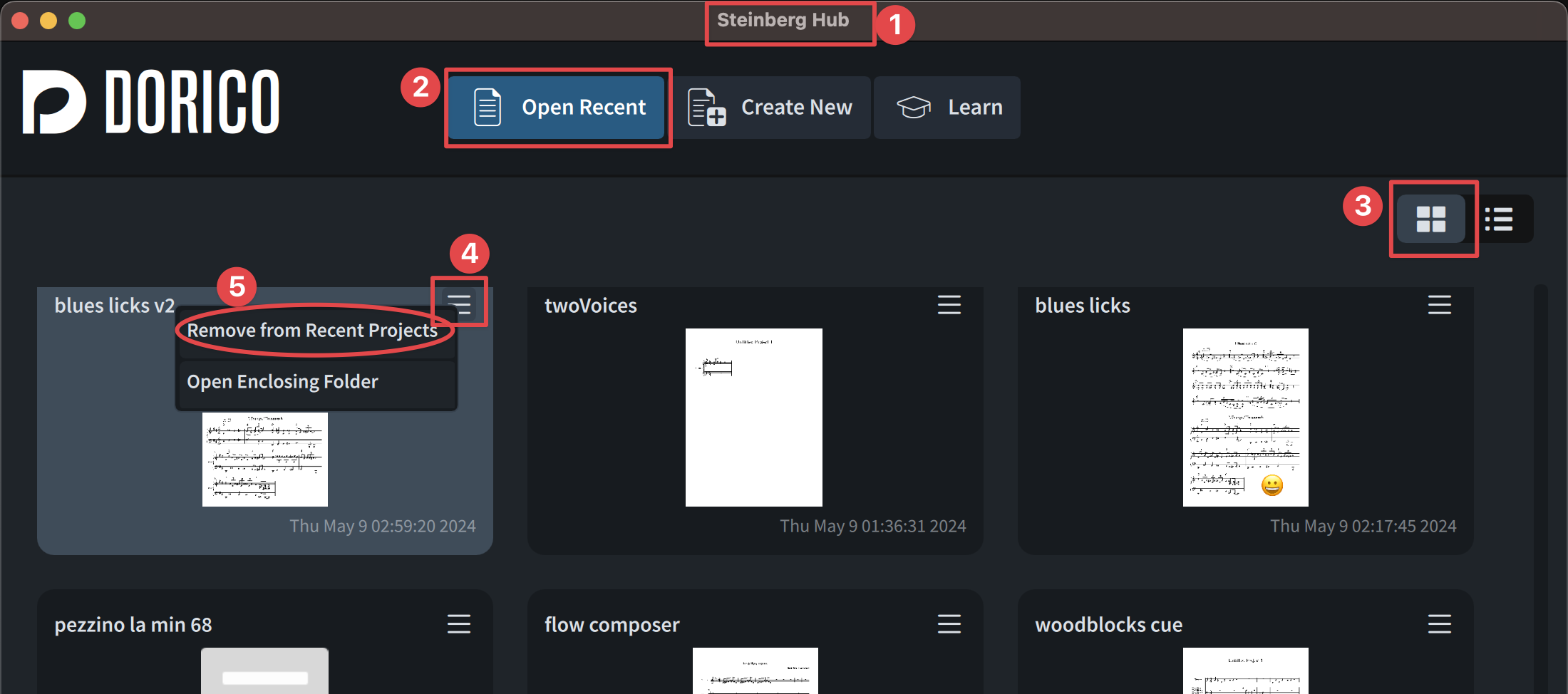
Task: Click the date Thu May 9 02:59:20 2024
Action: [x=383, y=527]
